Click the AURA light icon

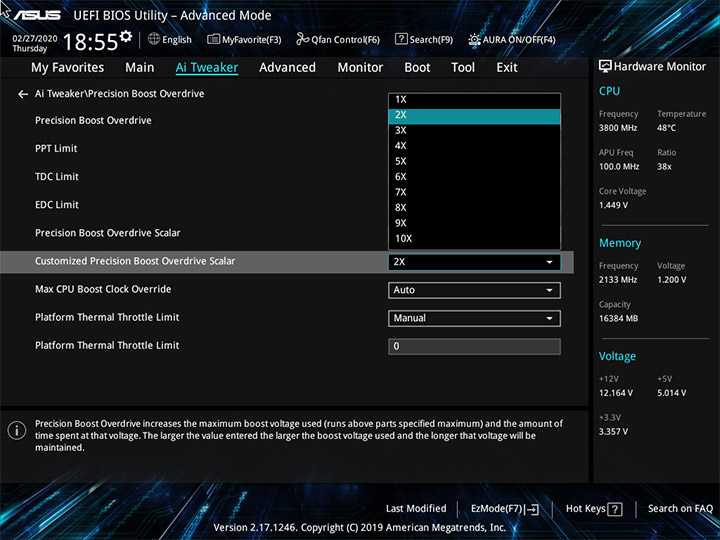(x=474, y=39)
